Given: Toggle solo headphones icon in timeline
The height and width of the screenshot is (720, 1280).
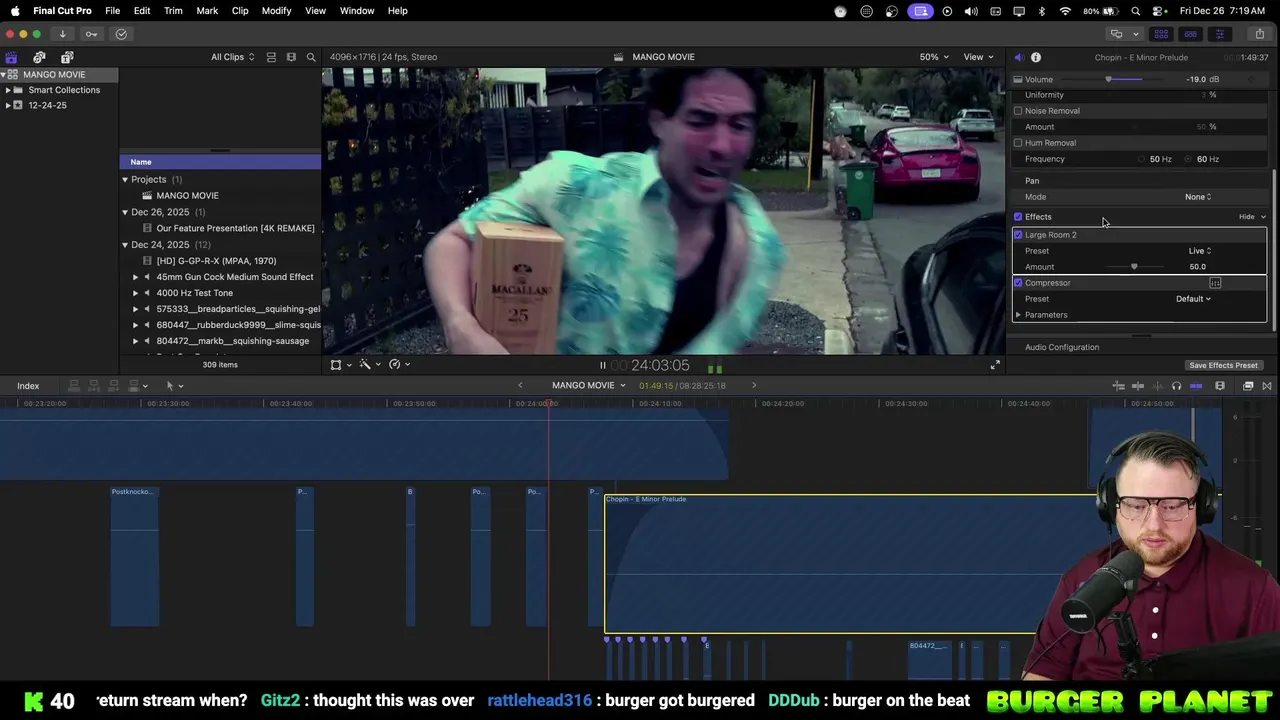Looking at the screenshot, I should [x=1176, y=386].
